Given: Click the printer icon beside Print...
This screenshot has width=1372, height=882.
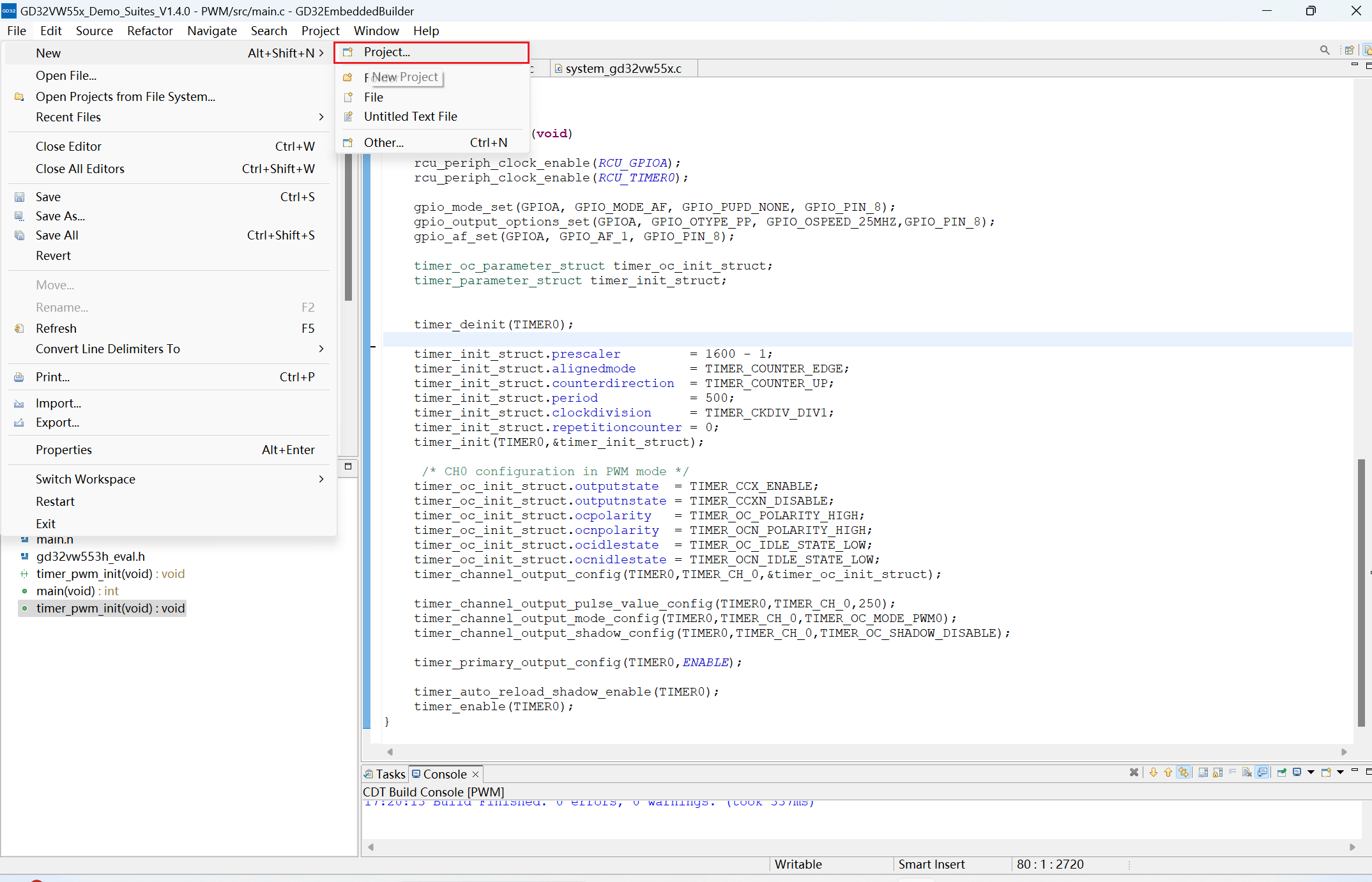Looking at the screenshot, I should click(x=19, y=377).
